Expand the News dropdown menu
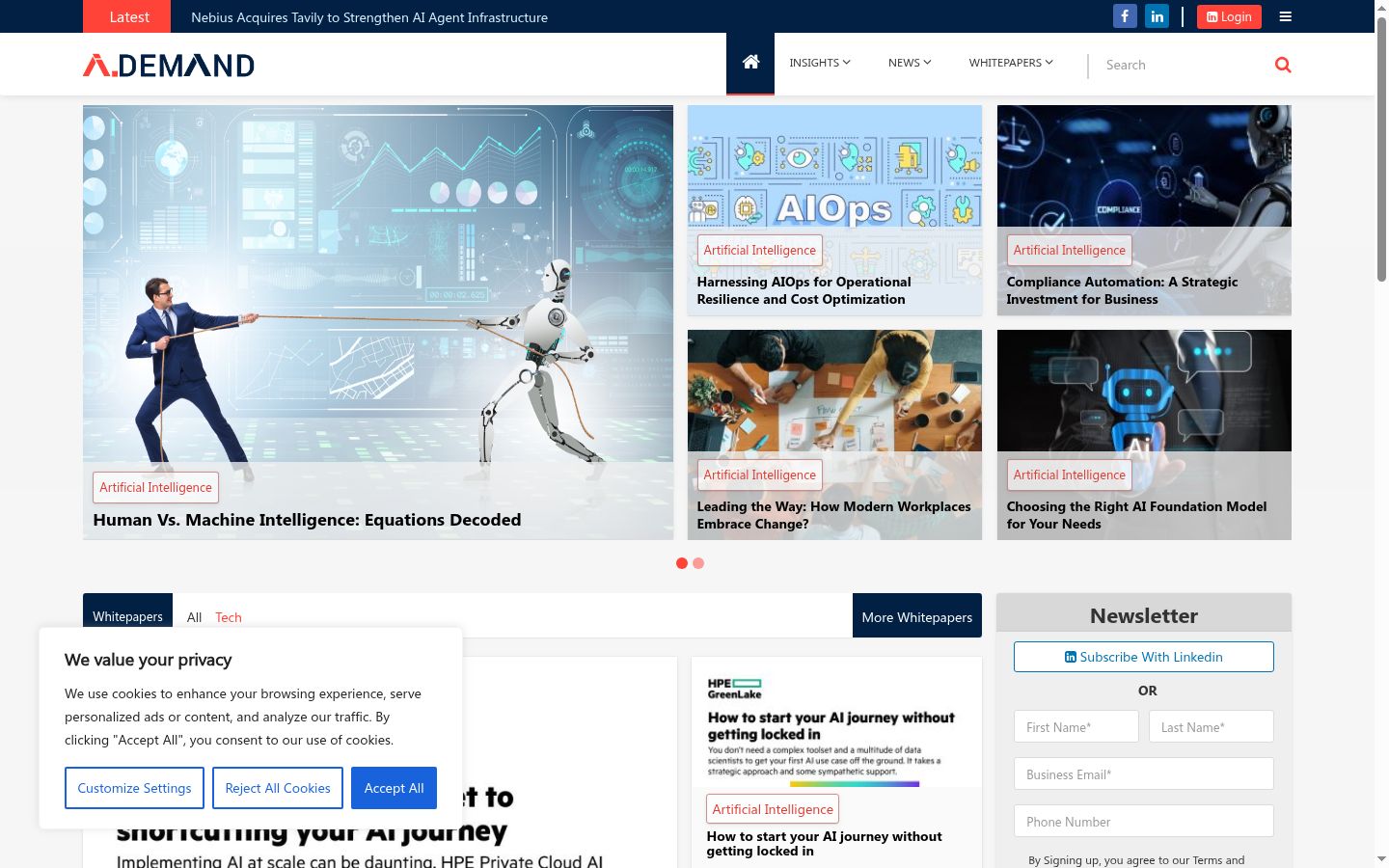Screen dimensions: 1389x868 click(x=910, y=63)
